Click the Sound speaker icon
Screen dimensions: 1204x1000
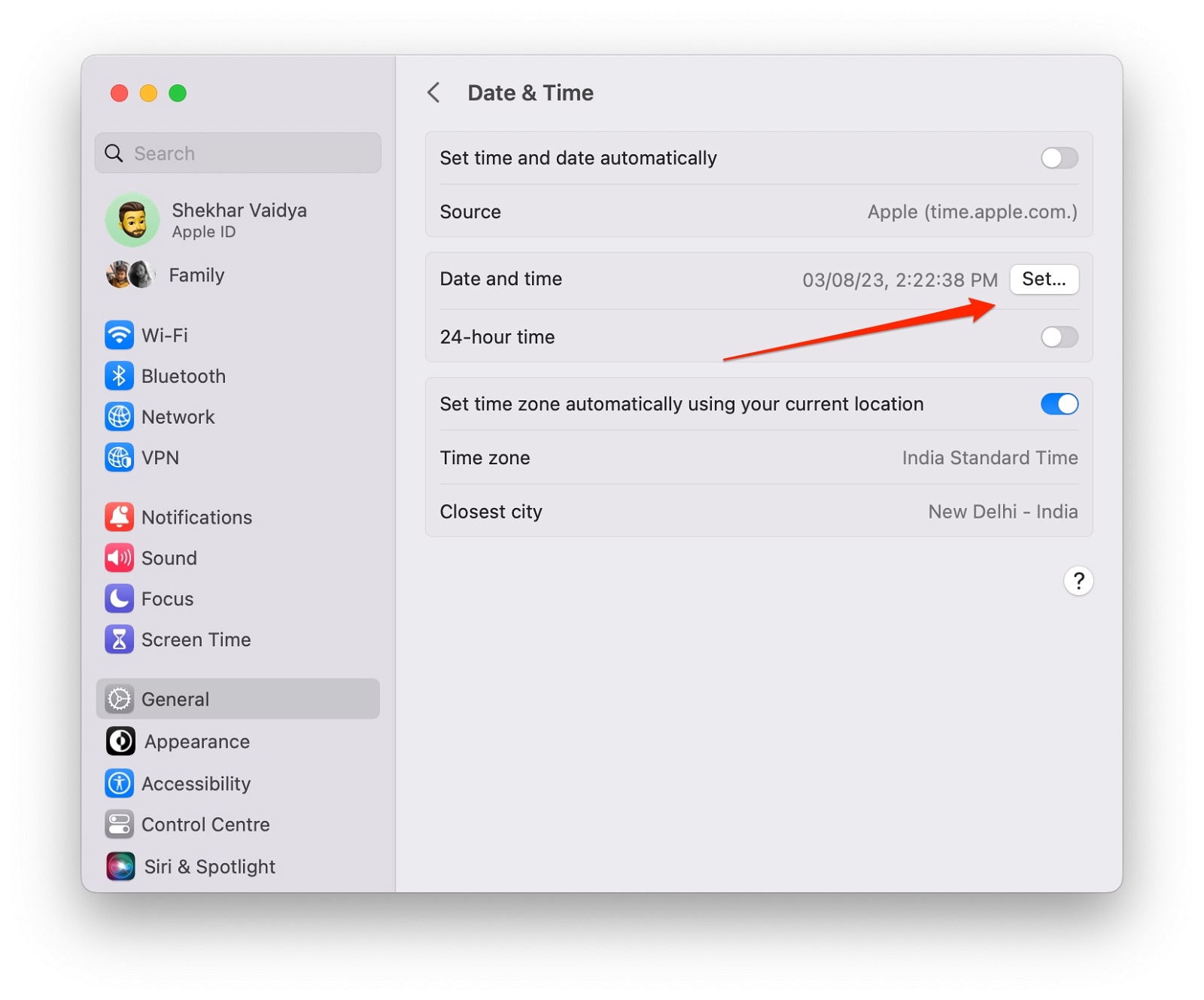[119, 558]
